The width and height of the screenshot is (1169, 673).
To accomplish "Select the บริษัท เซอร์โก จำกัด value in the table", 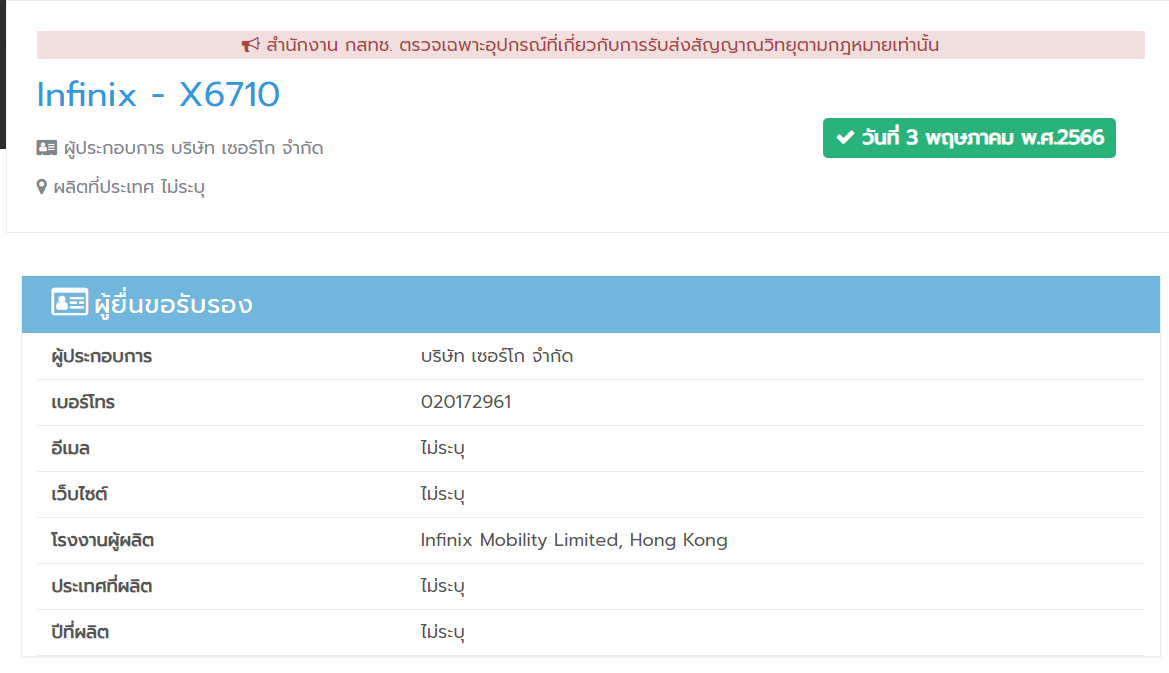I will tap(497, 356).
